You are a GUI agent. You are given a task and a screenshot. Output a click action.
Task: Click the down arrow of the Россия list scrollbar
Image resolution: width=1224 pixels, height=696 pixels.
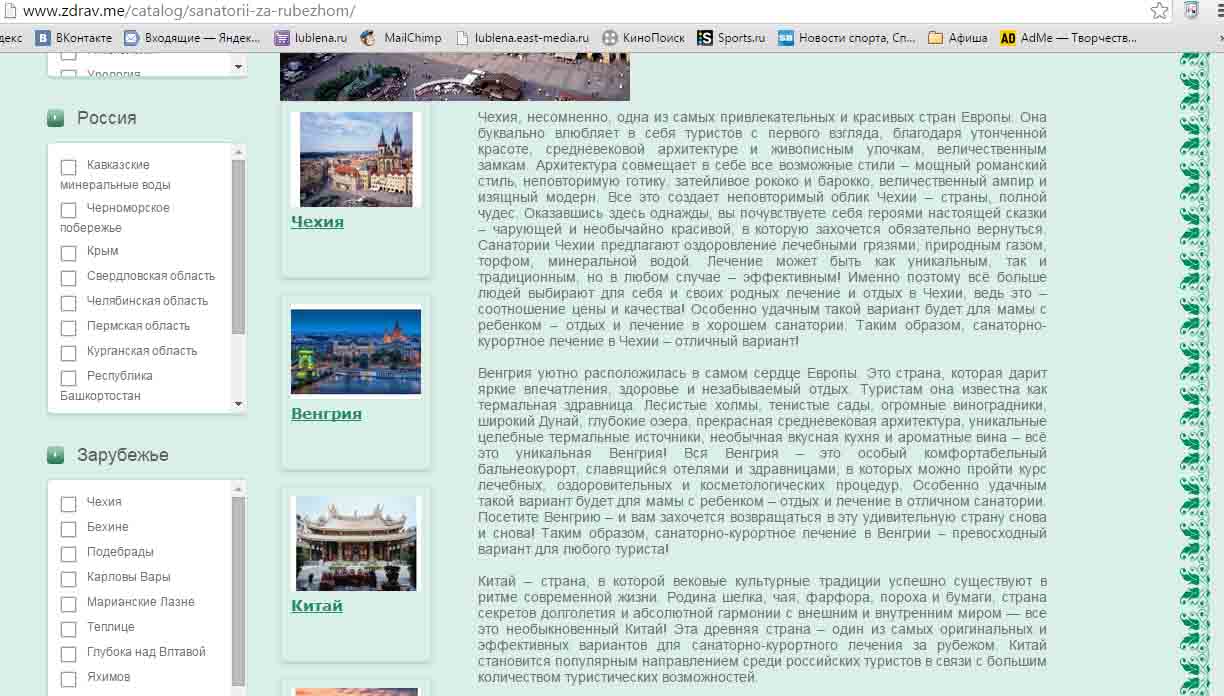tap(238, 404)
